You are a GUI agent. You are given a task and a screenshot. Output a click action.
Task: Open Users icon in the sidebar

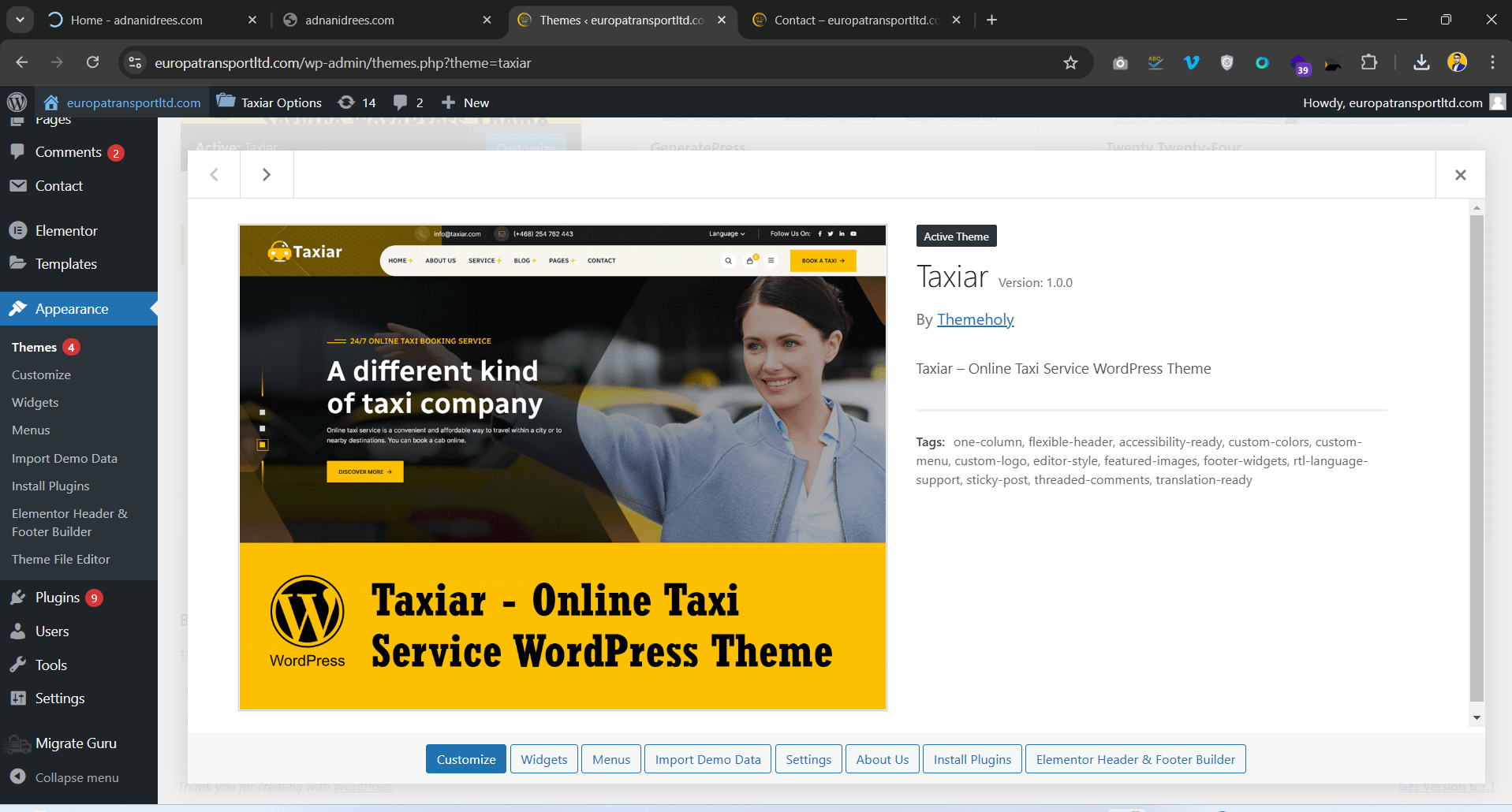pos(18,631)
